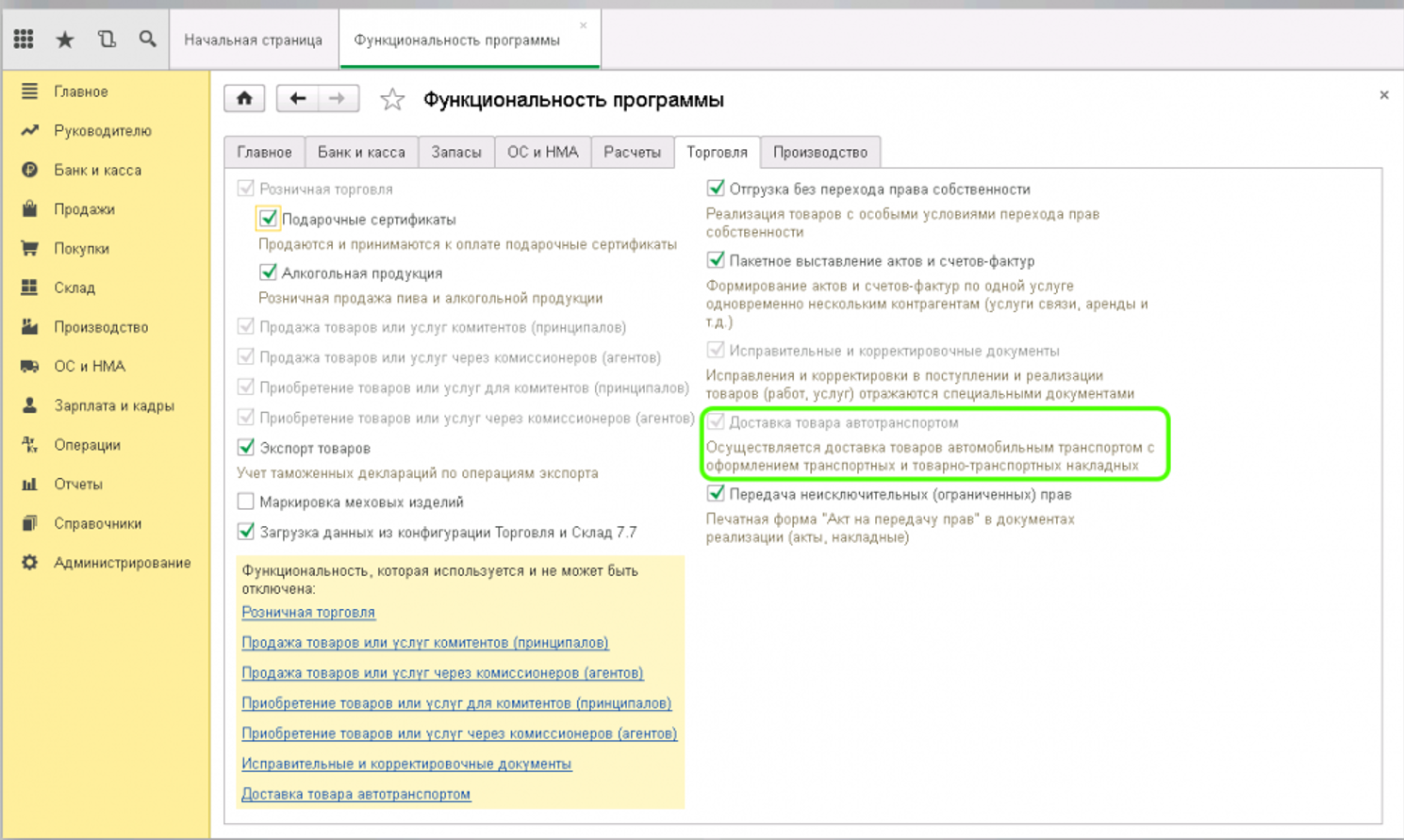Enable Маркировка меховых изделий checkbox
The width and height of the screenshot is (1404, 840).
click(x=246, y=502)
